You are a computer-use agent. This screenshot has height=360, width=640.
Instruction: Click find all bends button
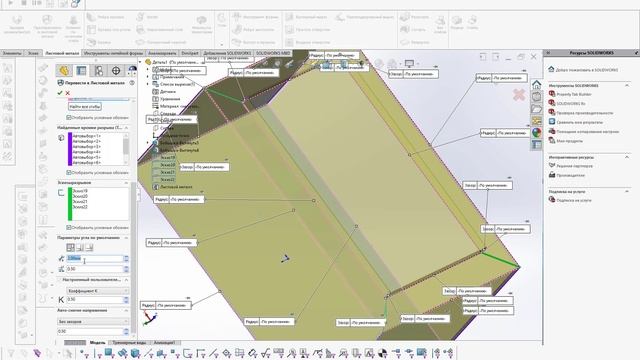85,107
